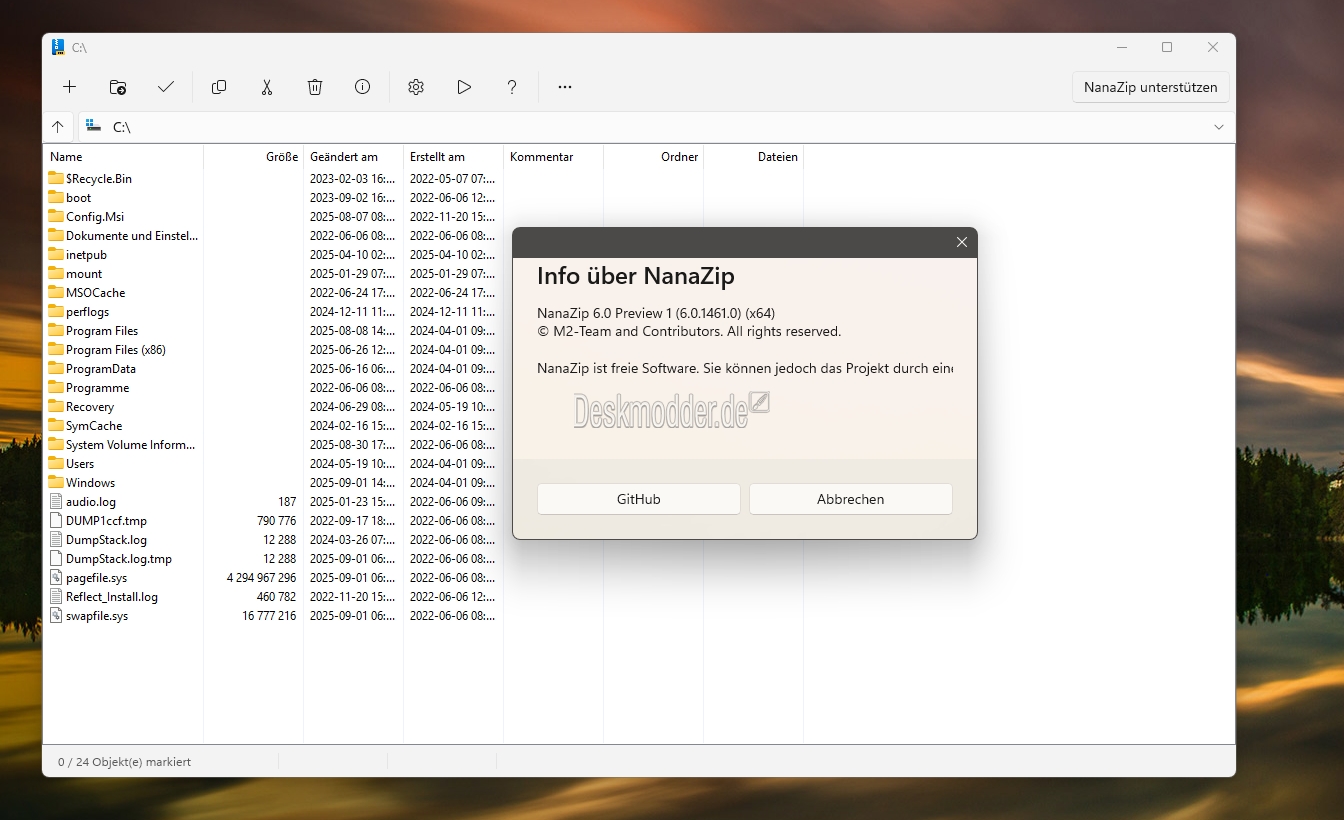
Task: Click the GitHub button in the dialog
Action: pos(639,499)
